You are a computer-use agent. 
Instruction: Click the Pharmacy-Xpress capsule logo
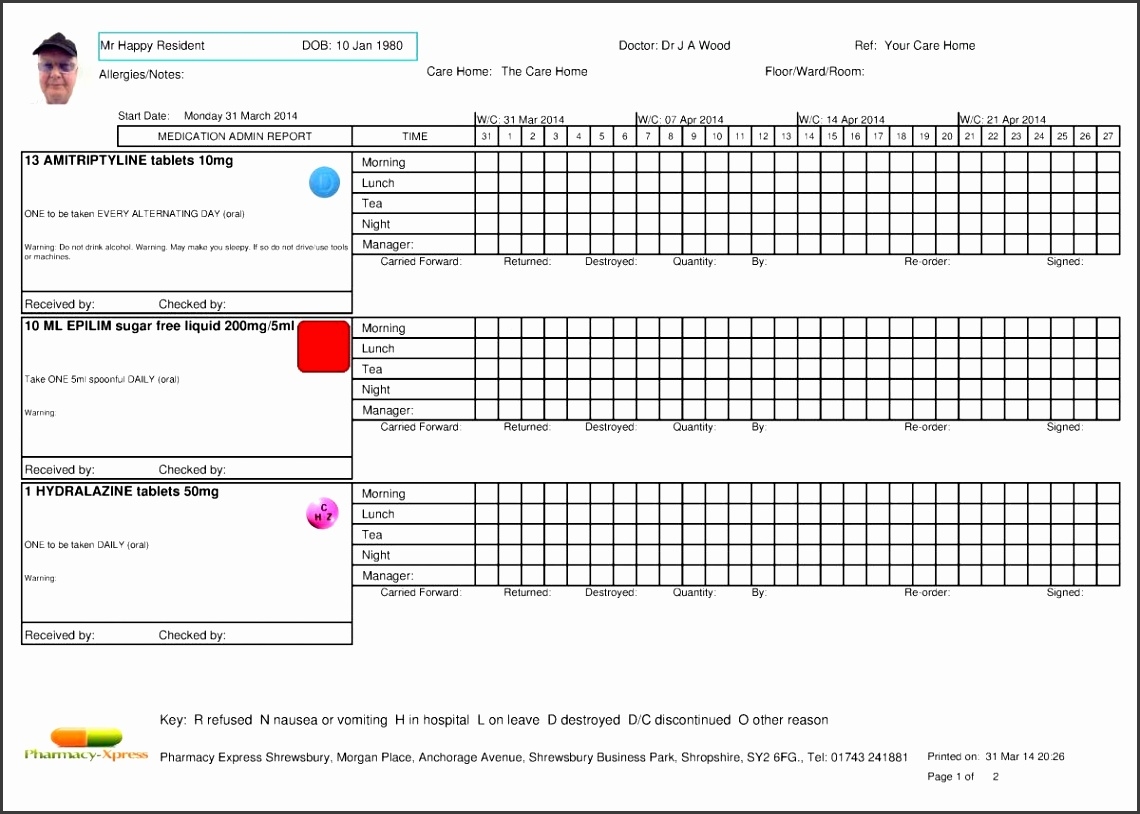[86, 744]
